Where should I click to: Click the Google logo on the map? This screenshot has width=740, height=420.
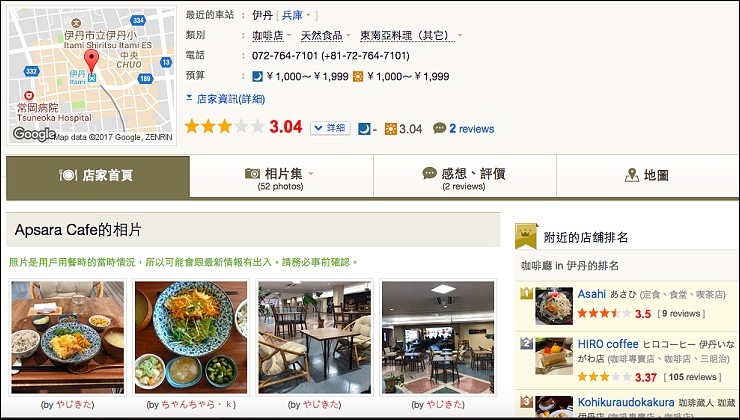coord(34,134)
